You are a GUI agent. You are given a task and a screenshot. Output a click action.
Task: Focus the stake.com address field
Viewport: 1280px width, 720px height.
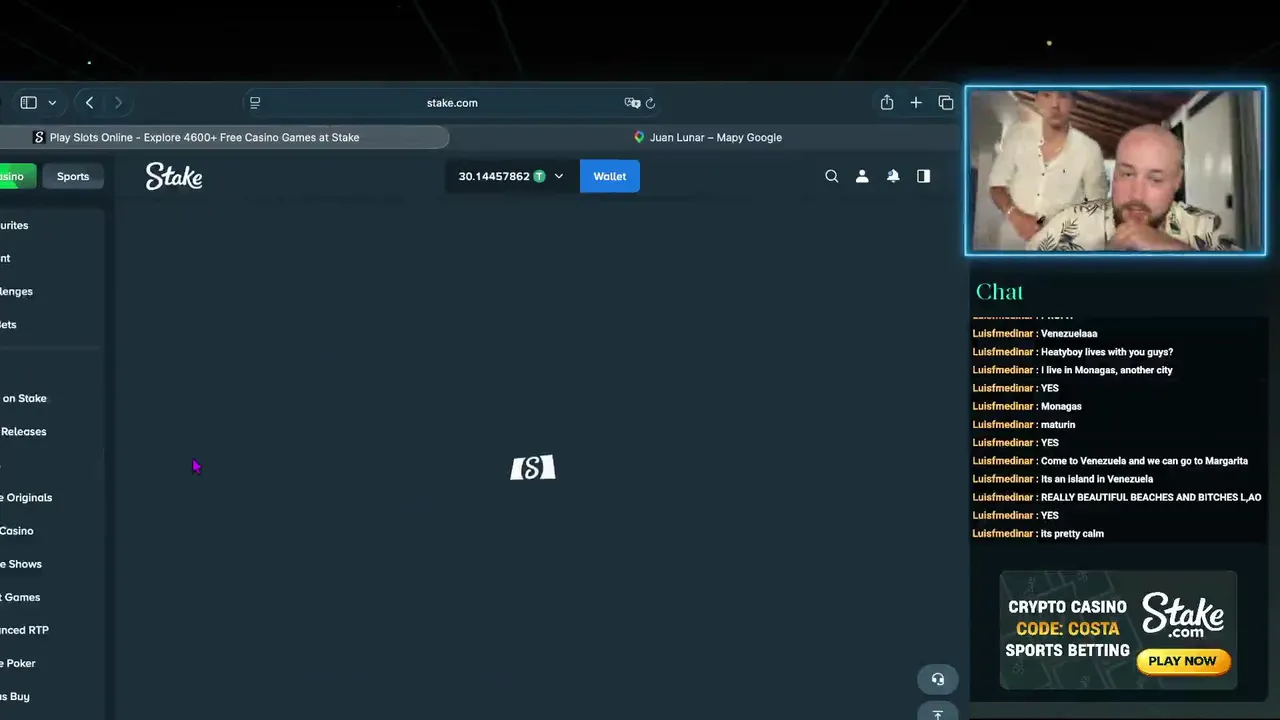pyautogui.click(x=452, y=103)
